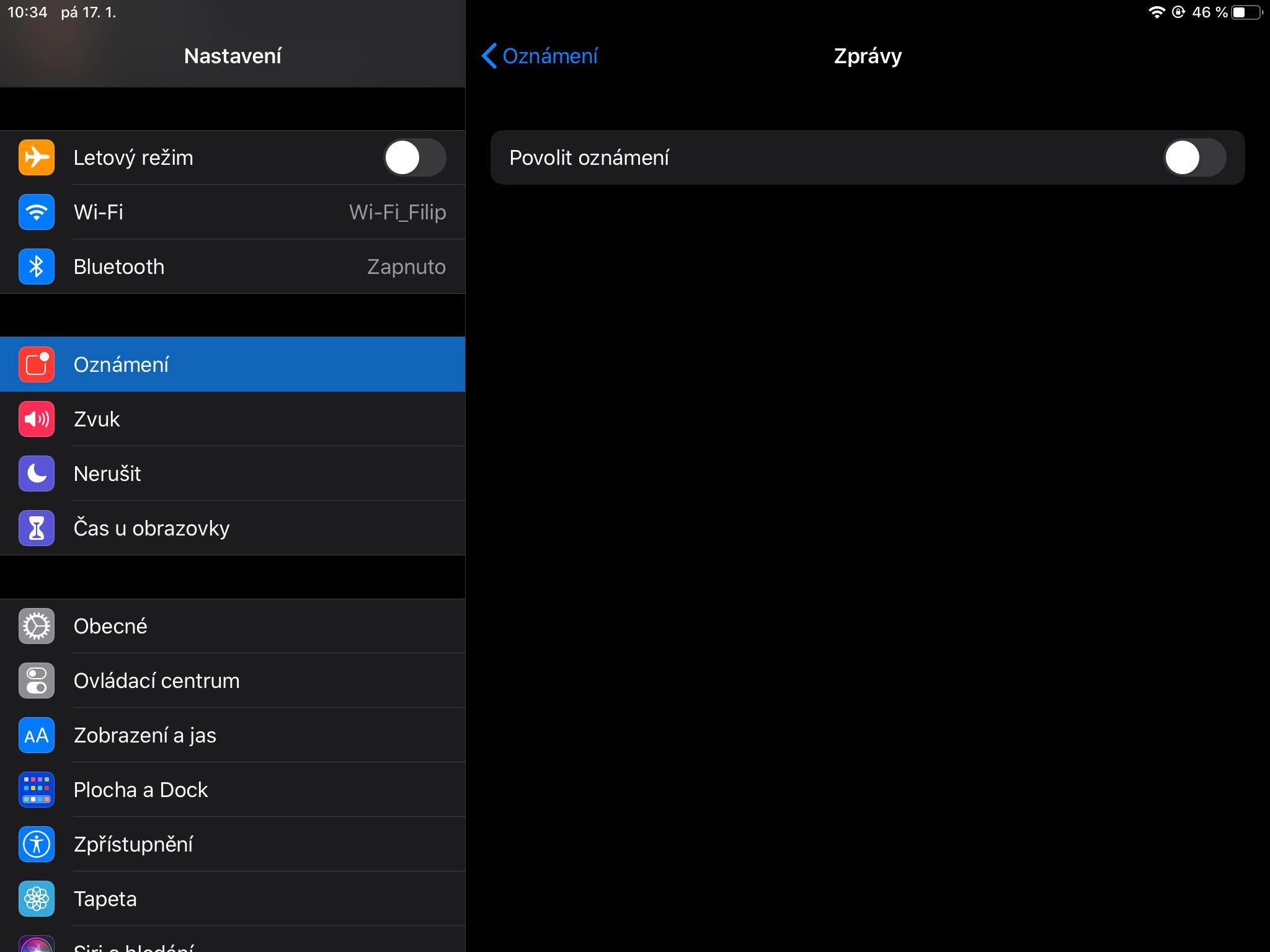Tap the red Oznámení notification icon
1270x952 pixels.
point(37,364)
